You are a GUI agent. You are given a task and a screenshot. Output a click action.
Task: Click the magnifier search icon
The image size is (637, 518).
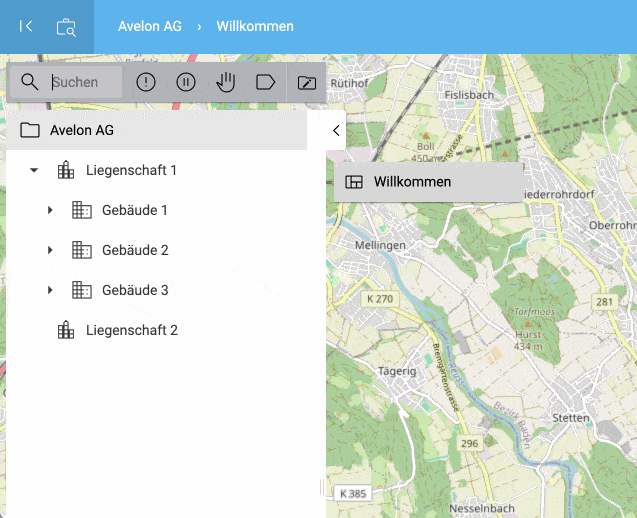tap(29, 82)
